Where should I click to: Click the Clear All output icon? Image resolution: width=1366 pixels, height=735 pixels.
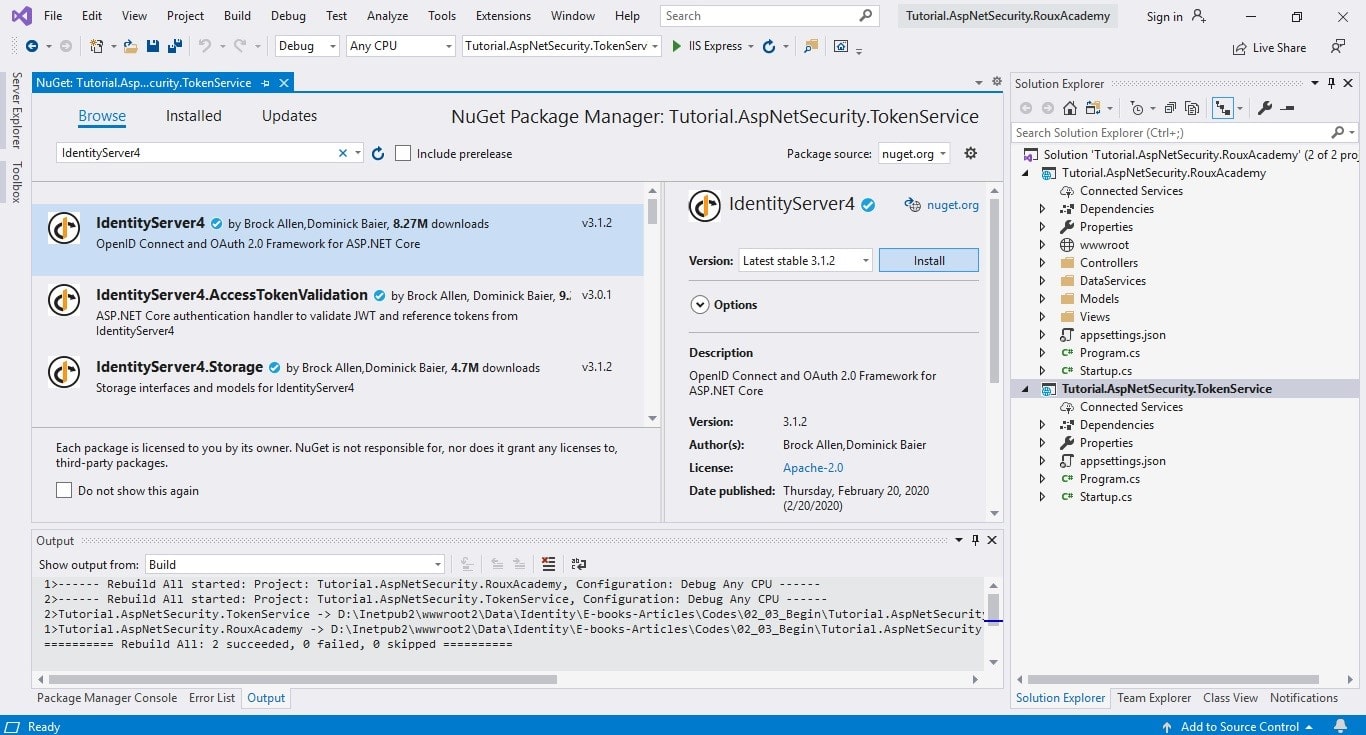tap(548, 564)
